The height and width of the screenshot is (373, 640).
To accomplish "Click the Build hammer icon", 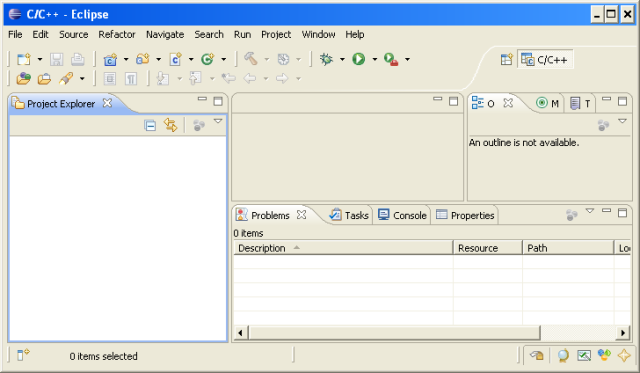I will tap(251, 59).
